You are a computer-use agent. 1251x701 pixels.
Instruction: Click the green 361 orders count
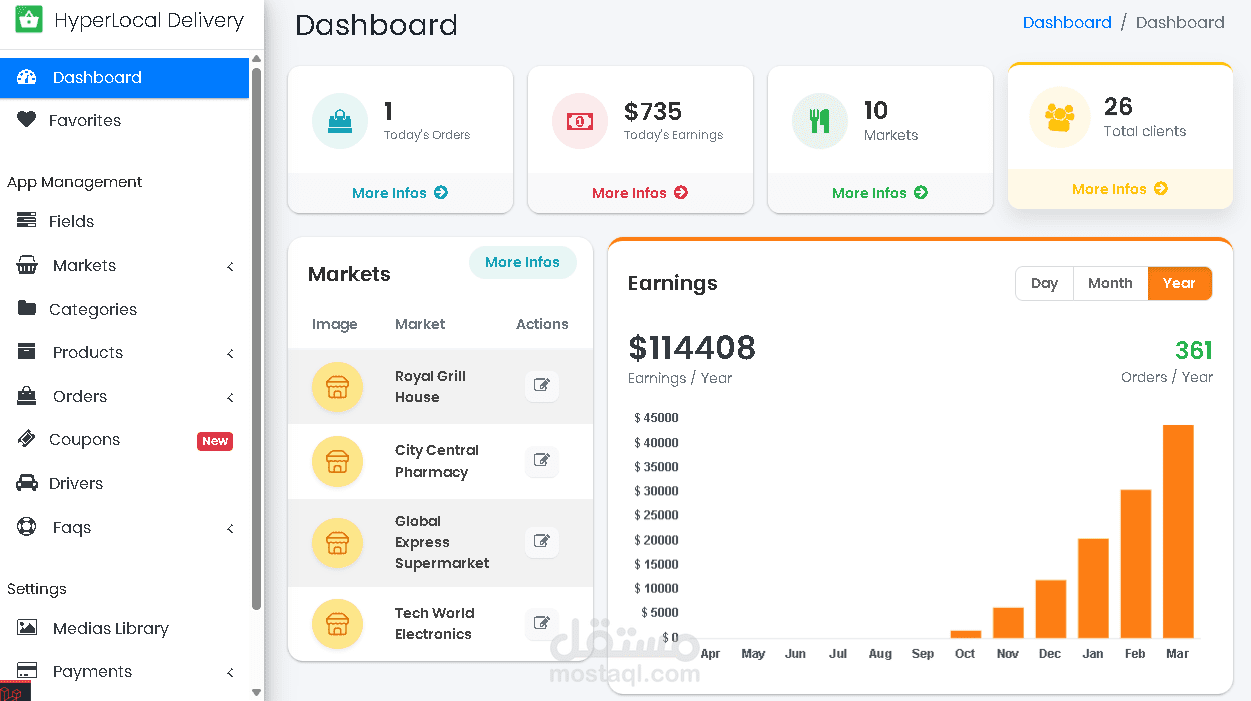pyautogui.click(x=1194, y=350)
